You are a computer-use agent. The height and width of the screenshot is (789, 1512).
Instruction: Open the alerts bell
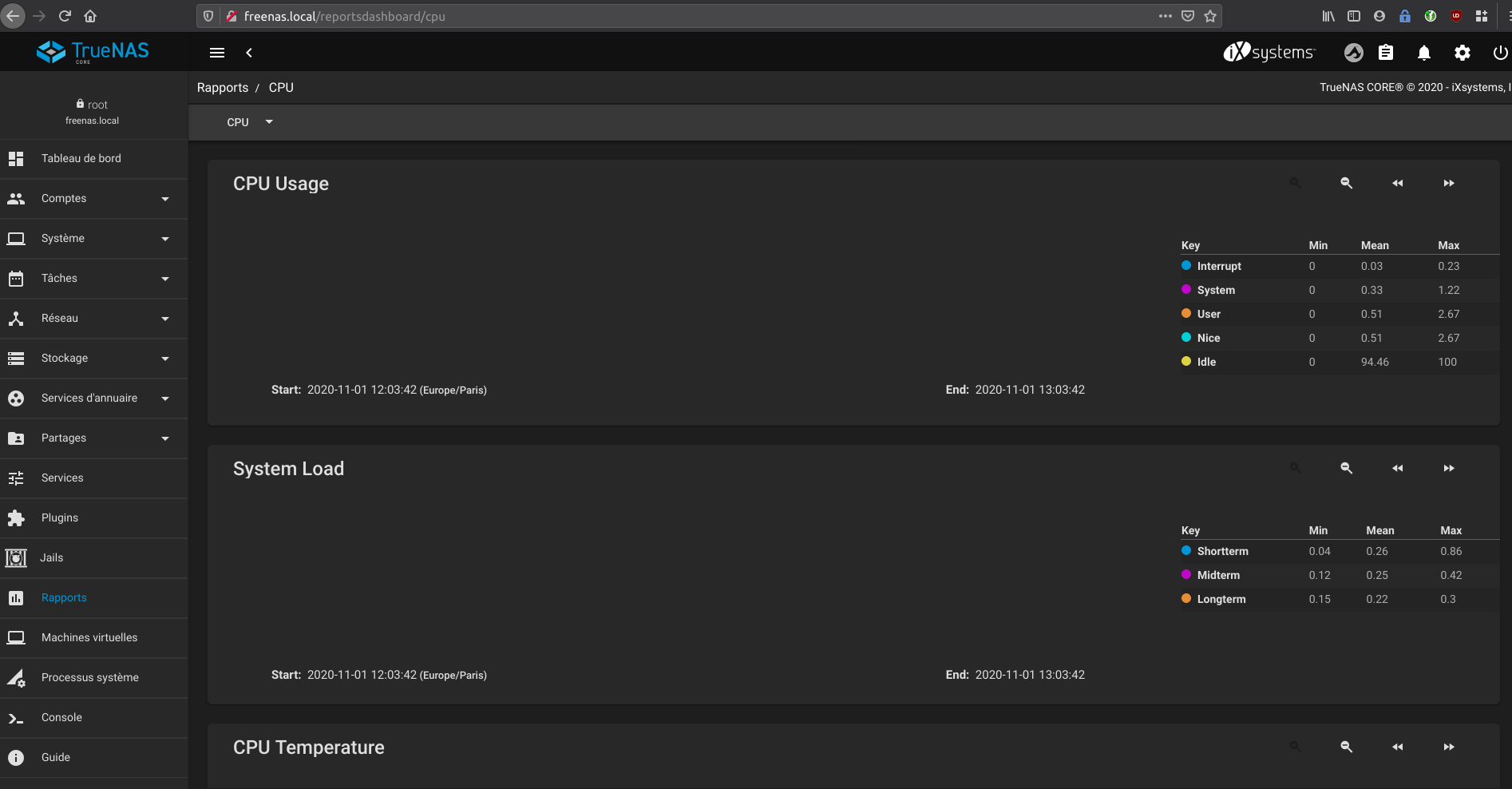tap(1424, 53)
